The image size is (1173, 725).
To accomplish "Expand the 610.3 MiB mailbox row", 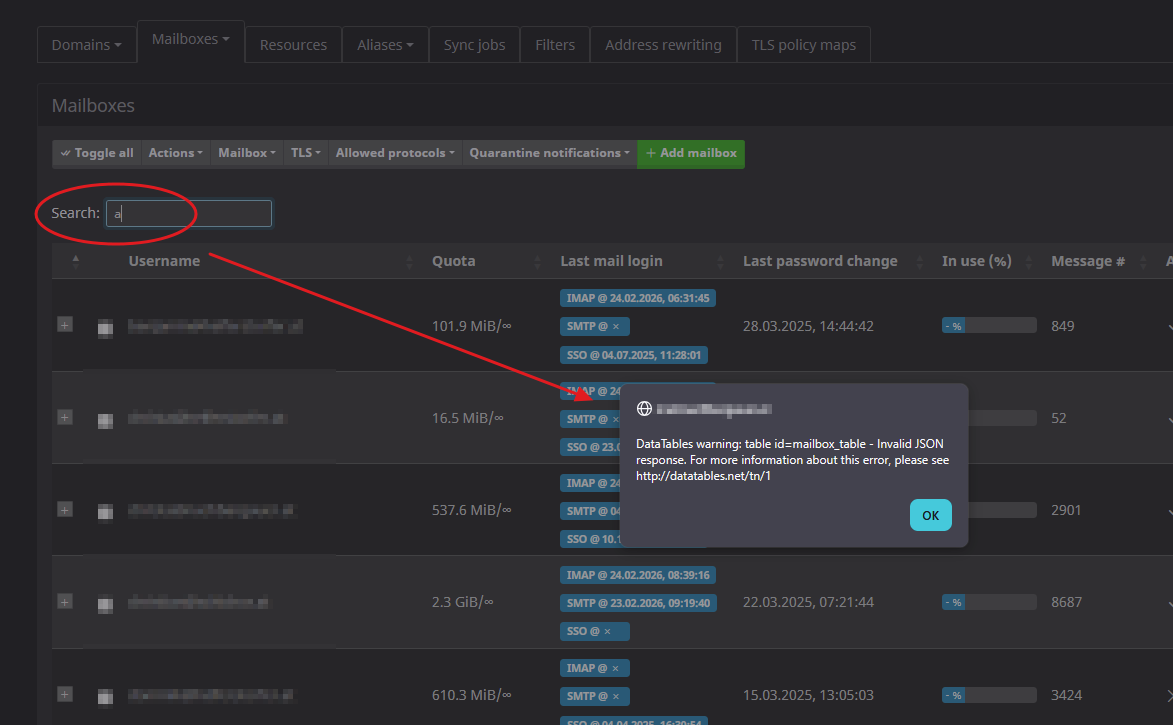I will point(65,694).
